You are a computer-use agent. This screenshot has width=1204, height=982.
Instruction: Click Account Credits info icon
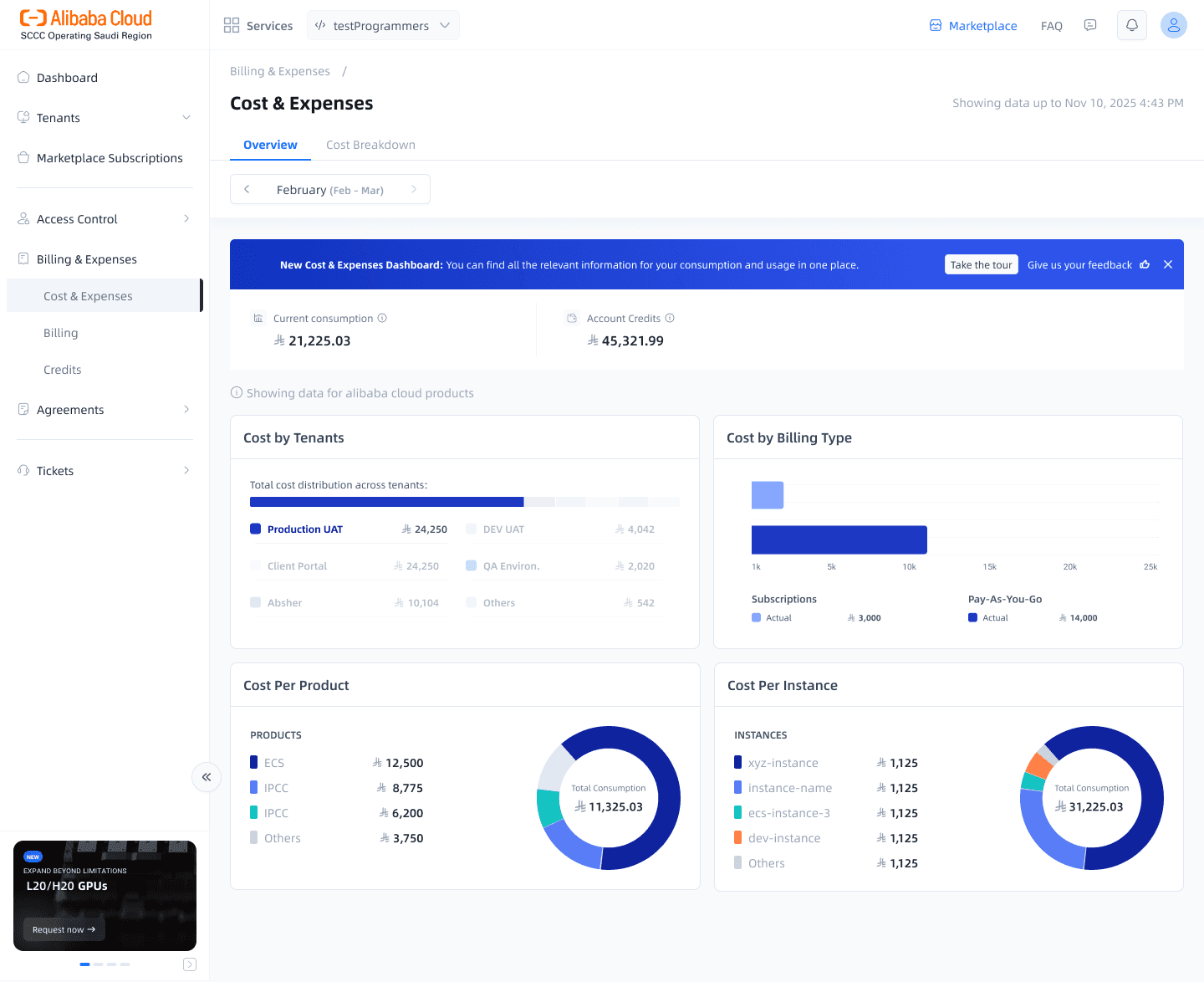pyautogui.click(x=670, y=318)
